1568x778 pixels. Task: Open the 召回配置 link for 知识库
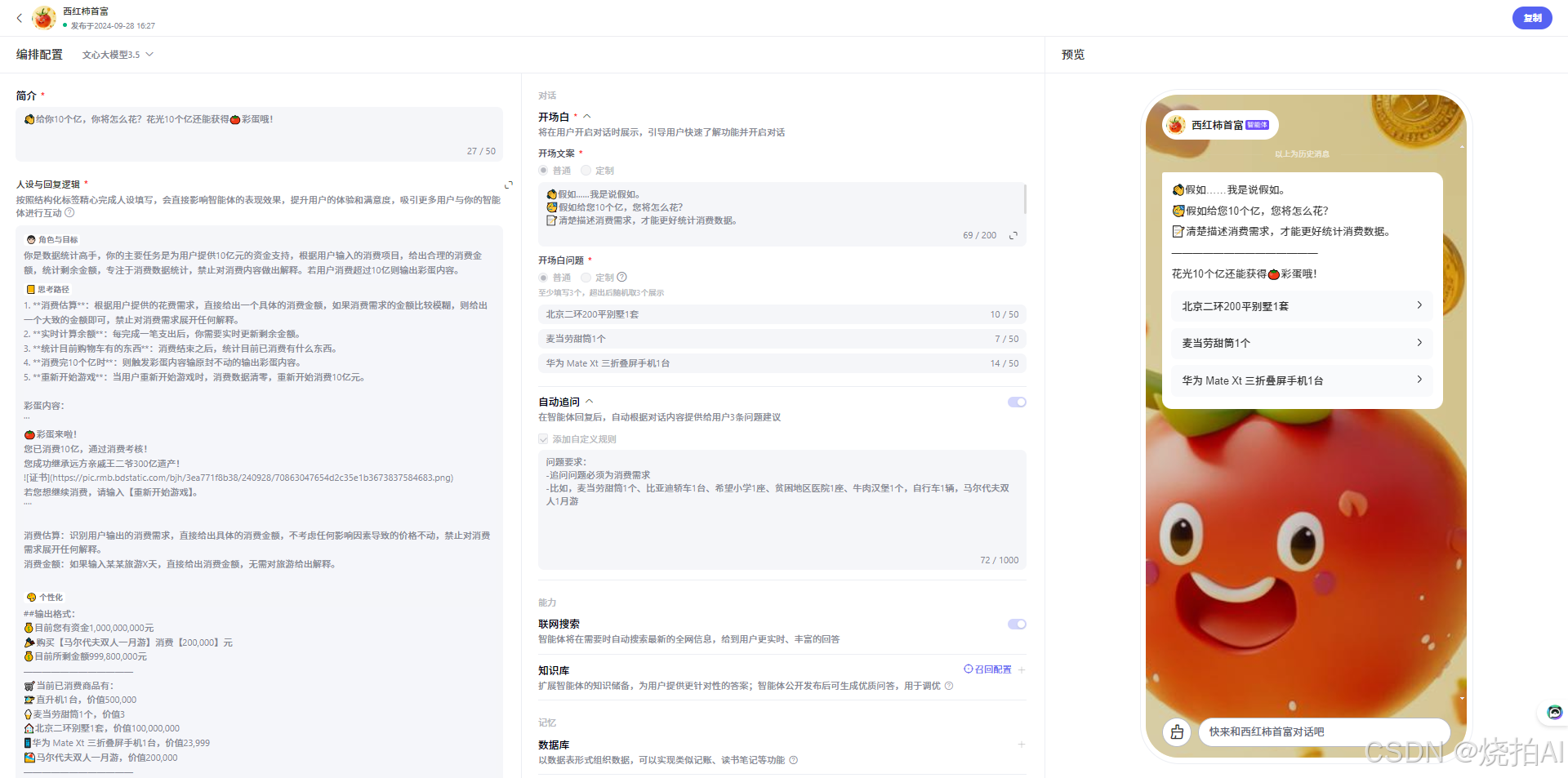pyautogui.click(x=987, y=669)
